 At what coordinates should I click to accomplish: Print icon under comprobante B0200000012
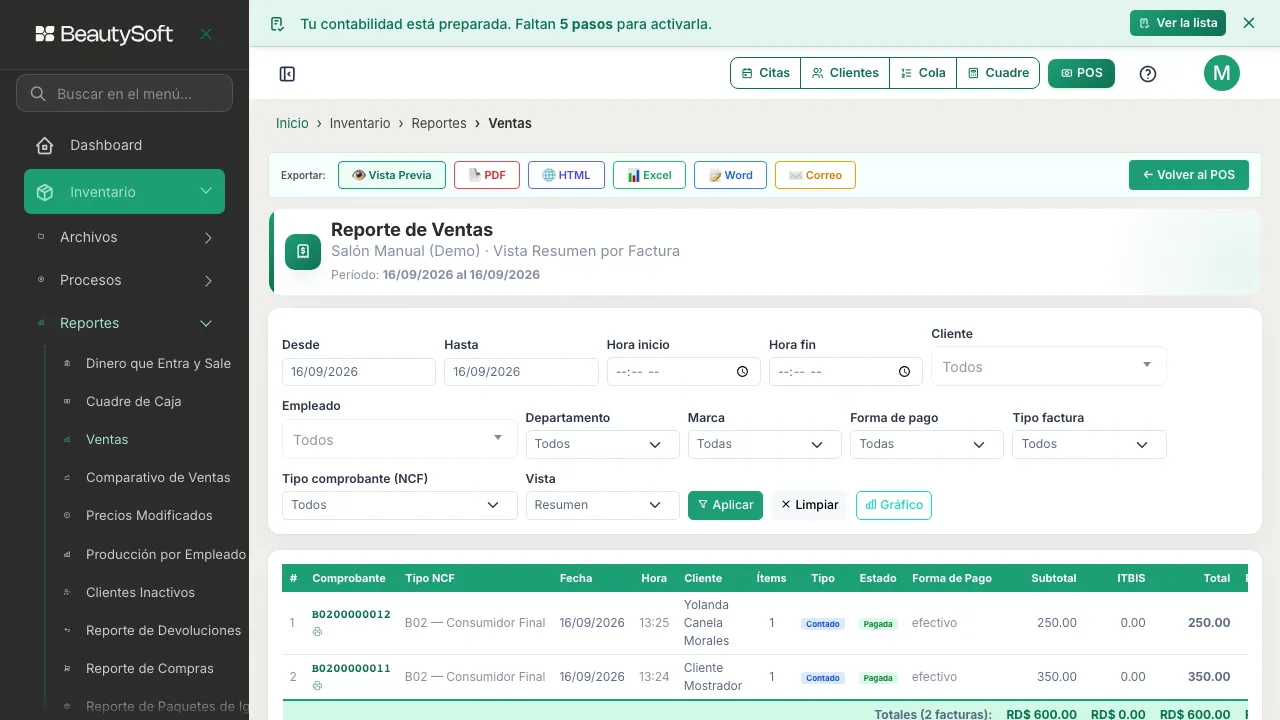pos(317,632)
